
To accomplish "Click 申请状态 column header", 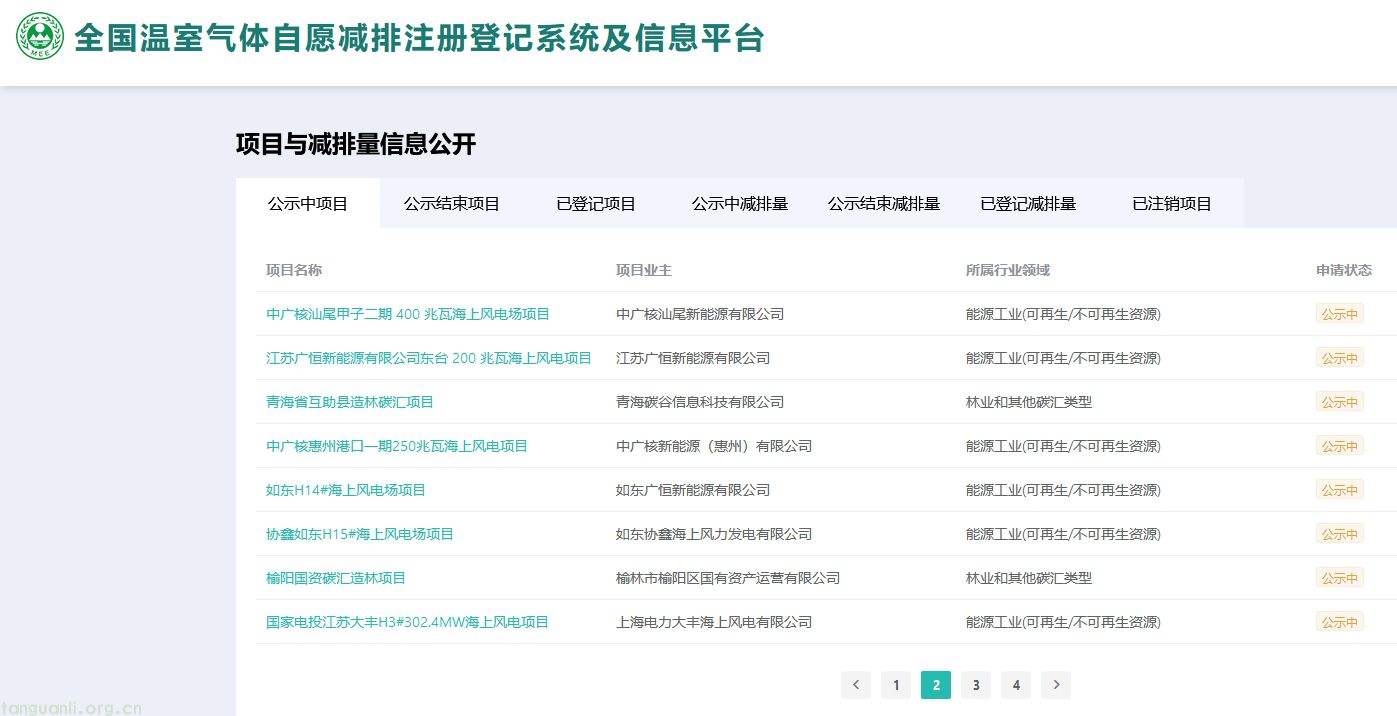I will coord(1344,270).
